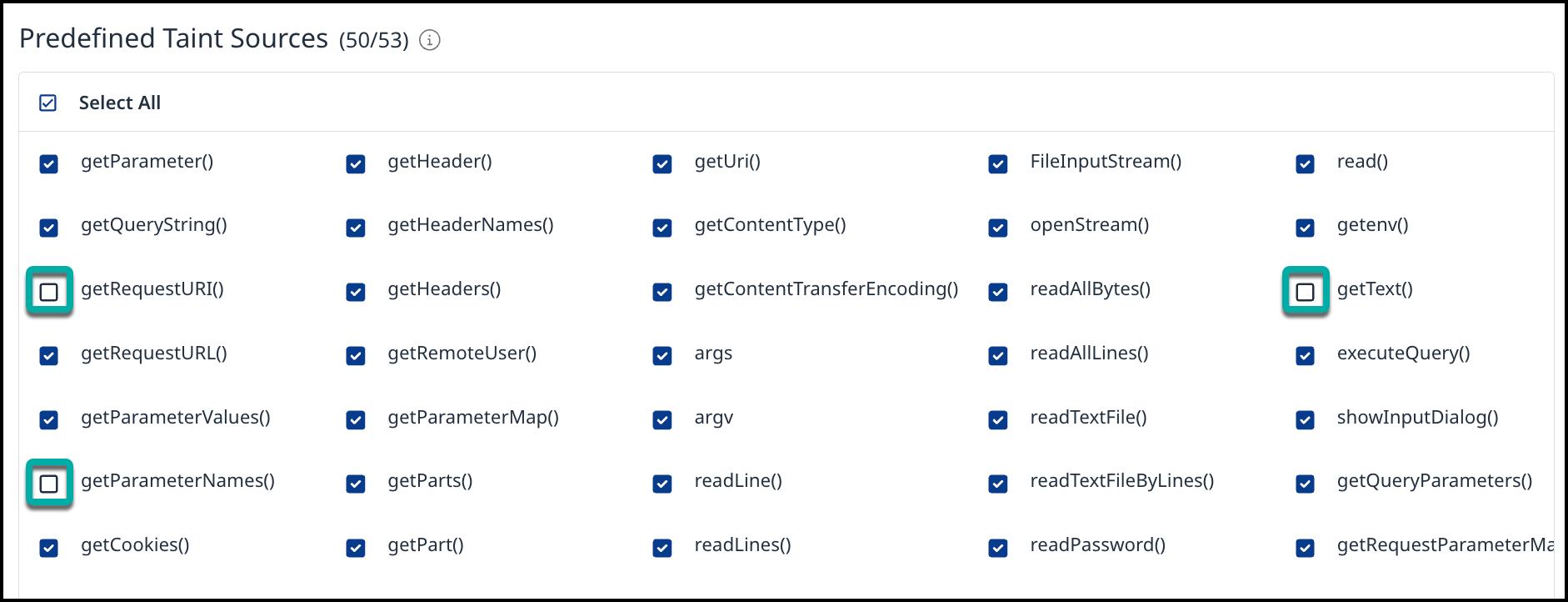1568x602 pixels.
Task: Click the getParameterMap() label text
Action: tap(472, 418)
